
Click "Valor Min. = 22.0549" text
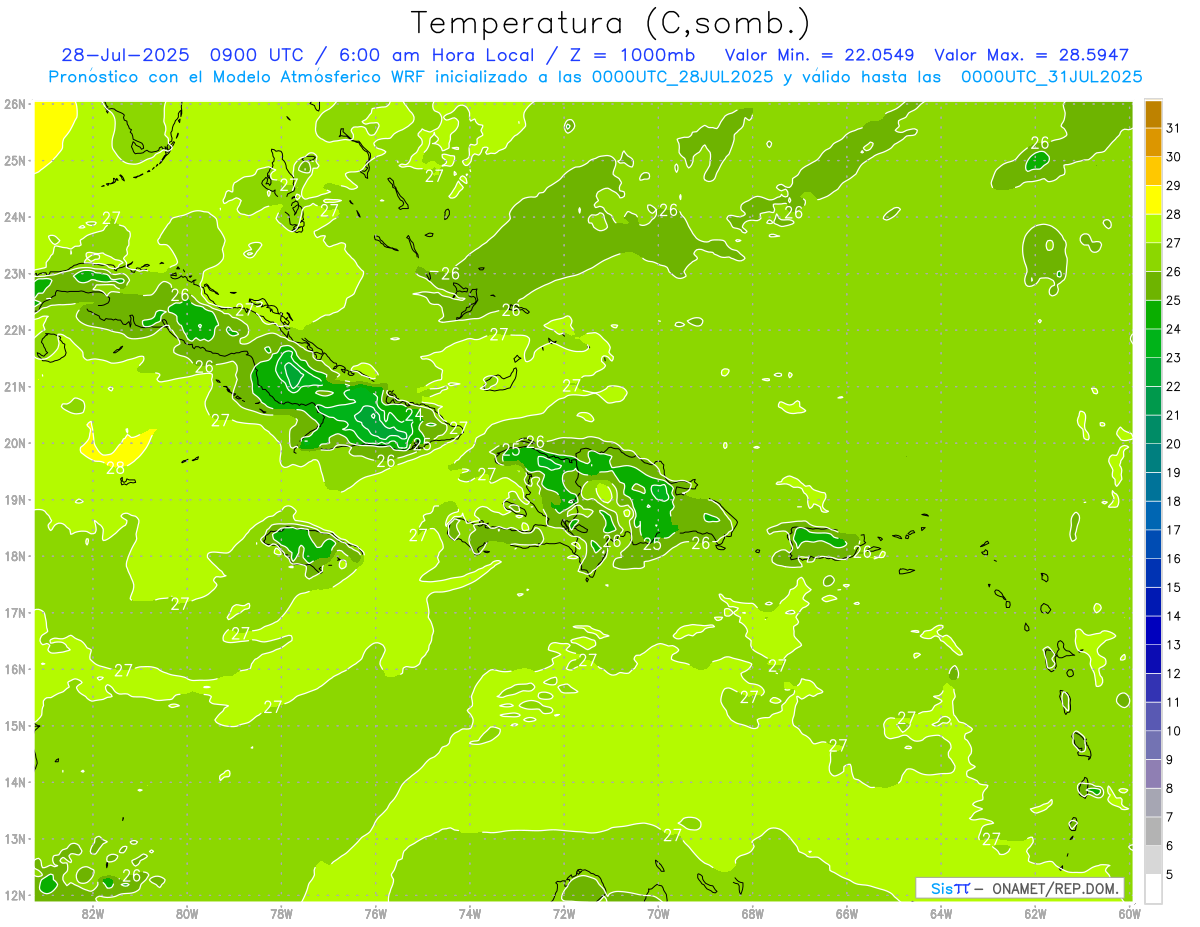(x=819, y=55)
